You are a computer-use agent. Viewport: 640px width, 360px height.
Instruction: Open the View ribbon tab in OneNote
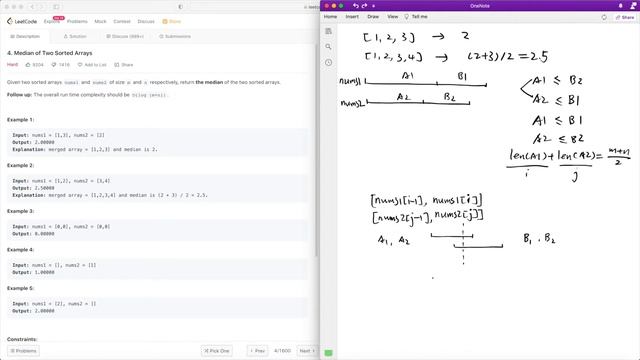coord(393,17)
